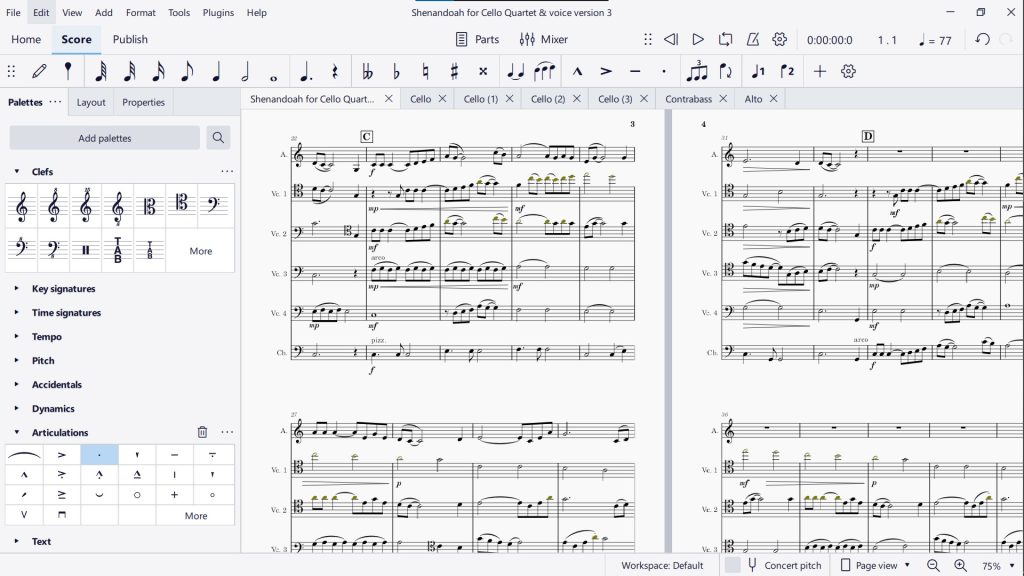The width and height of the screenshot is (1024, 576).
Task: Apply the natural accidental
Action: coord(425,72)
